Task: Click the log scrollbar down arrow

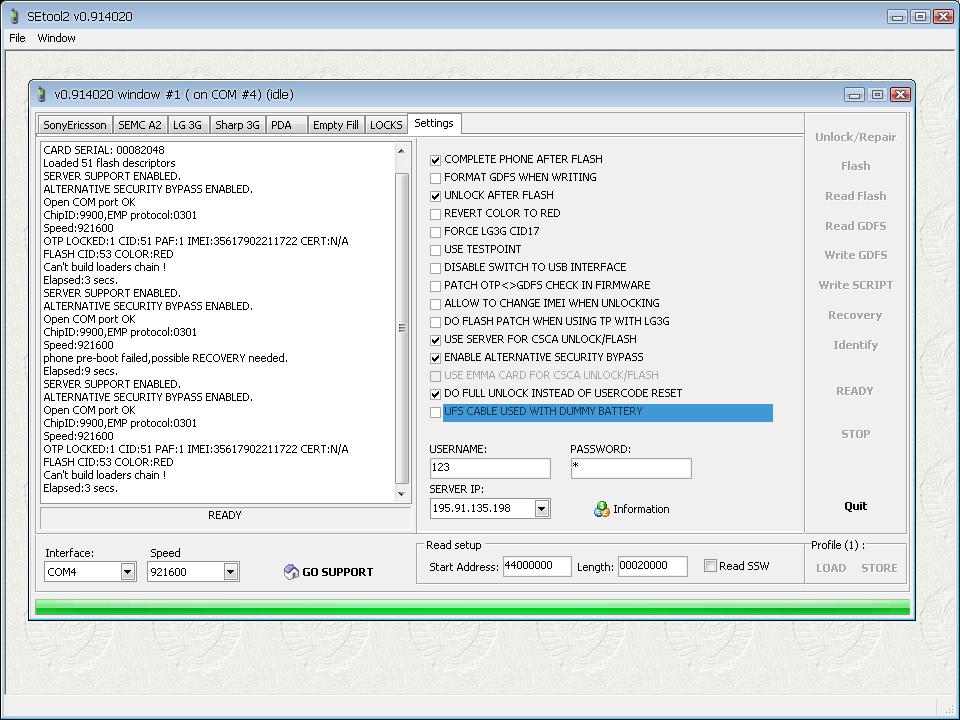Action: pos(402,494)
